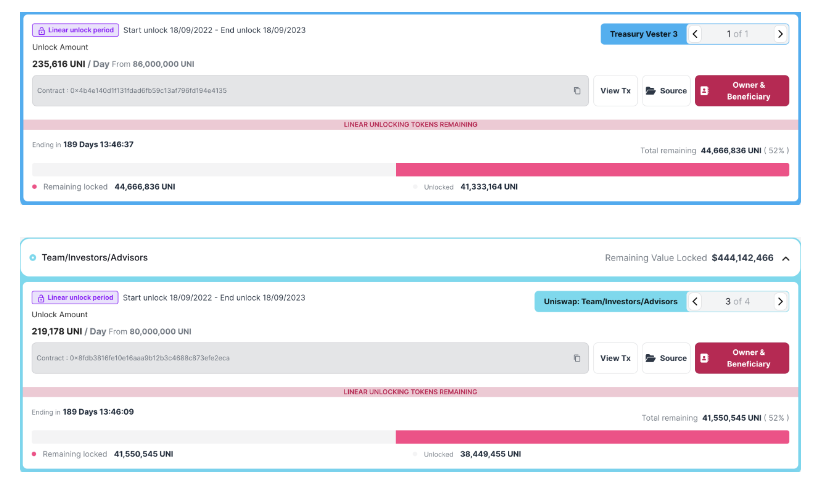Click the Team/Investors/Advisors contract address field
Image resolution: width=816 pixels, height=482 pixels.
coord(310,358)
